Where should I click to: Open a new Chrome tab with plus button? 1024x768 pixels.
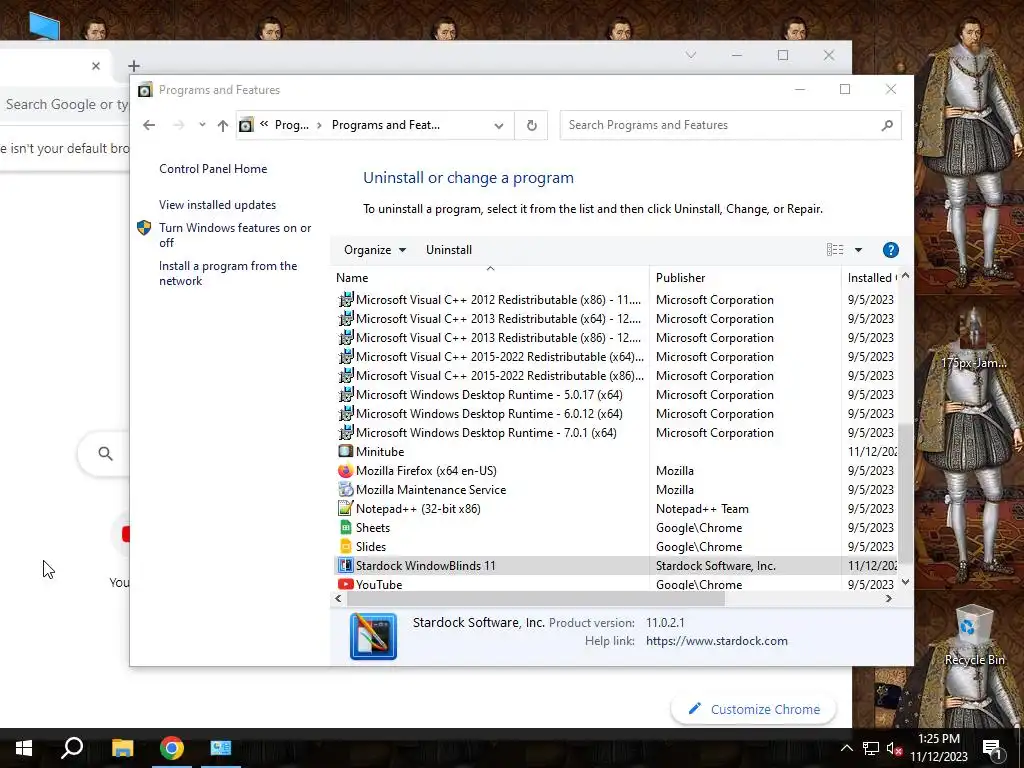point(134,65)
